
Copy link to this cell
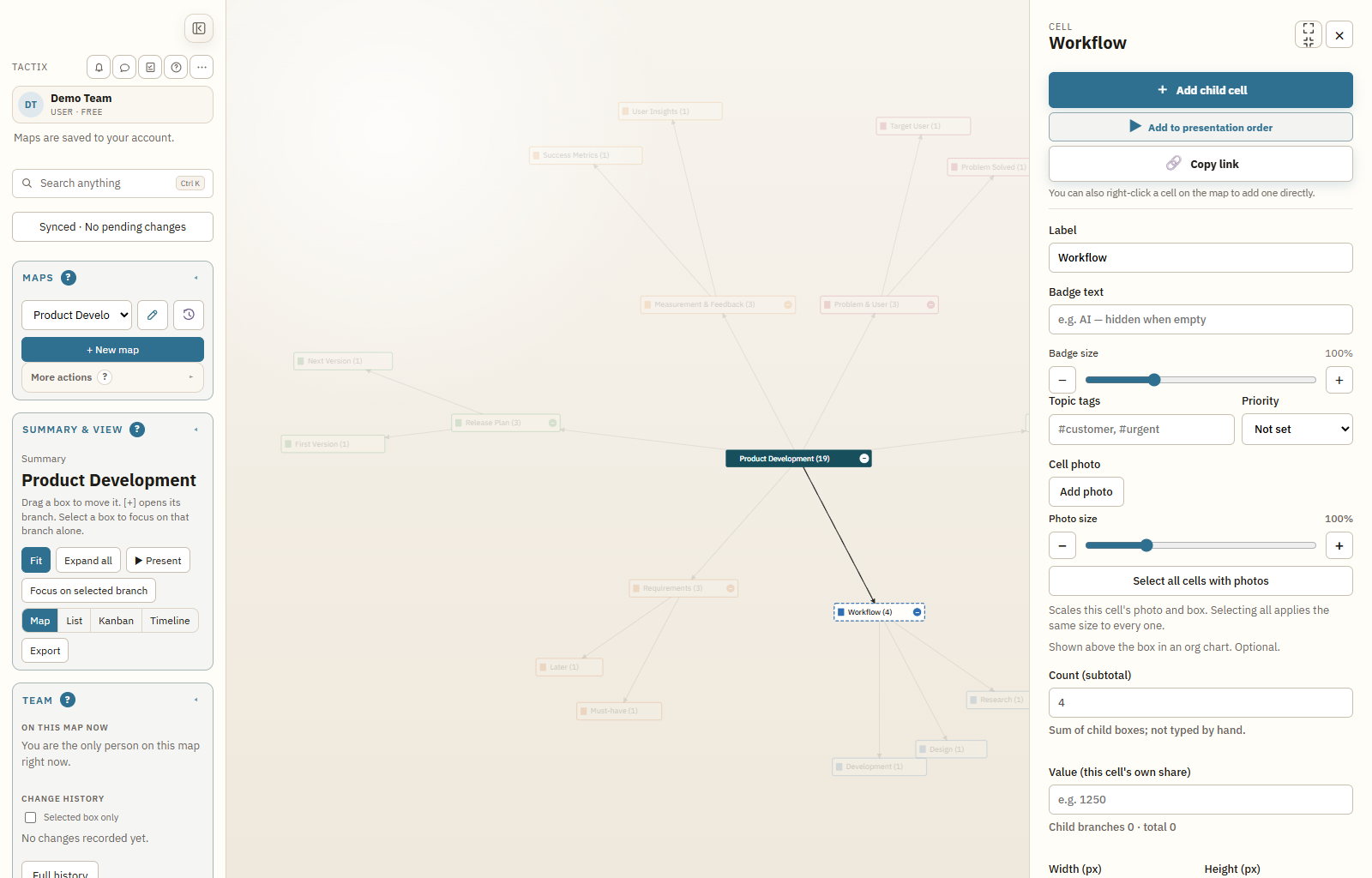point(1200,164)
